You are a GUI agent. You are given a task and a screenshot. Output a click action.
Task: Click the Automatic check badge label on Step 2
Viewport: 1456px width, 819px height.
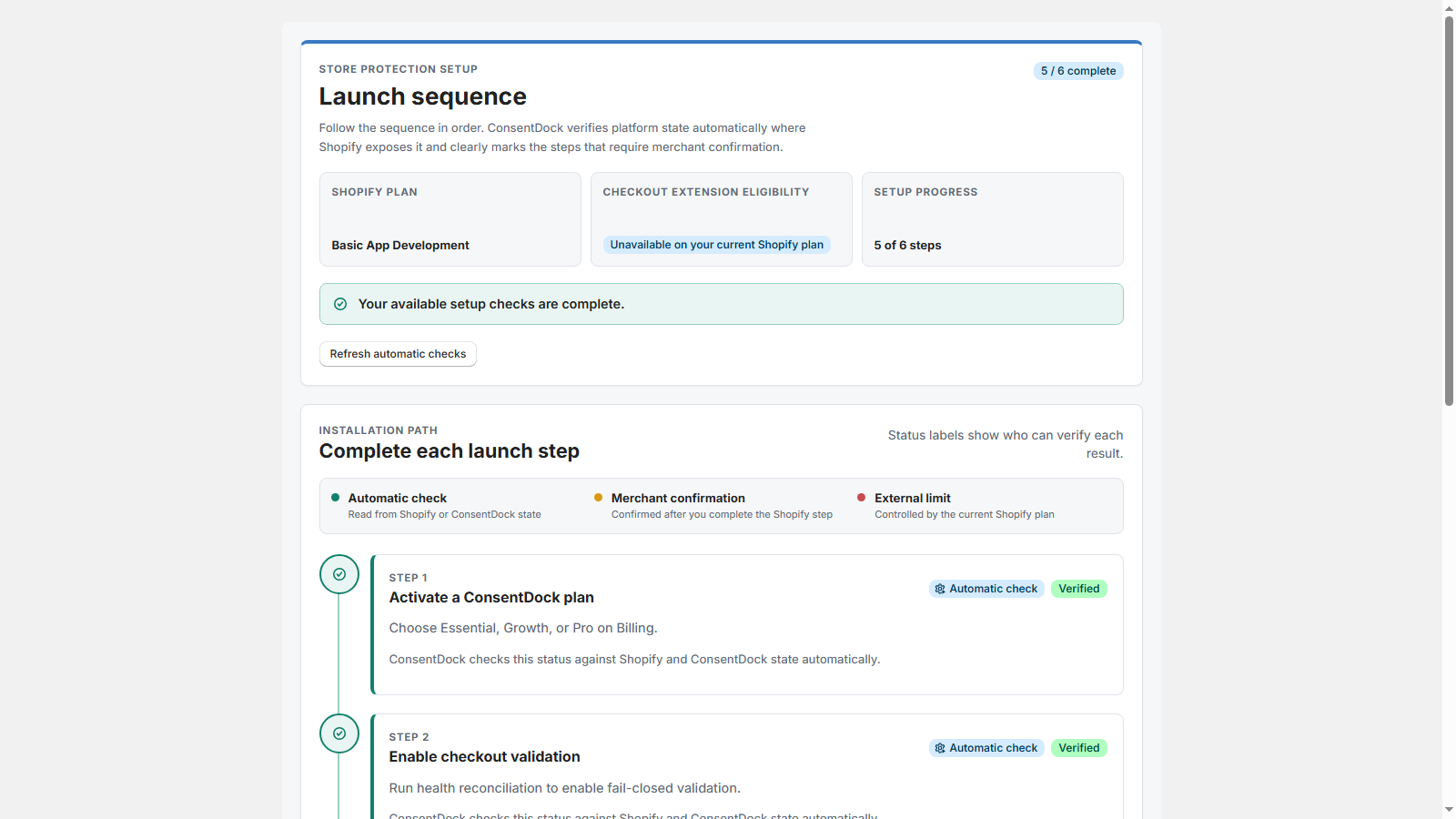(994, 748)
